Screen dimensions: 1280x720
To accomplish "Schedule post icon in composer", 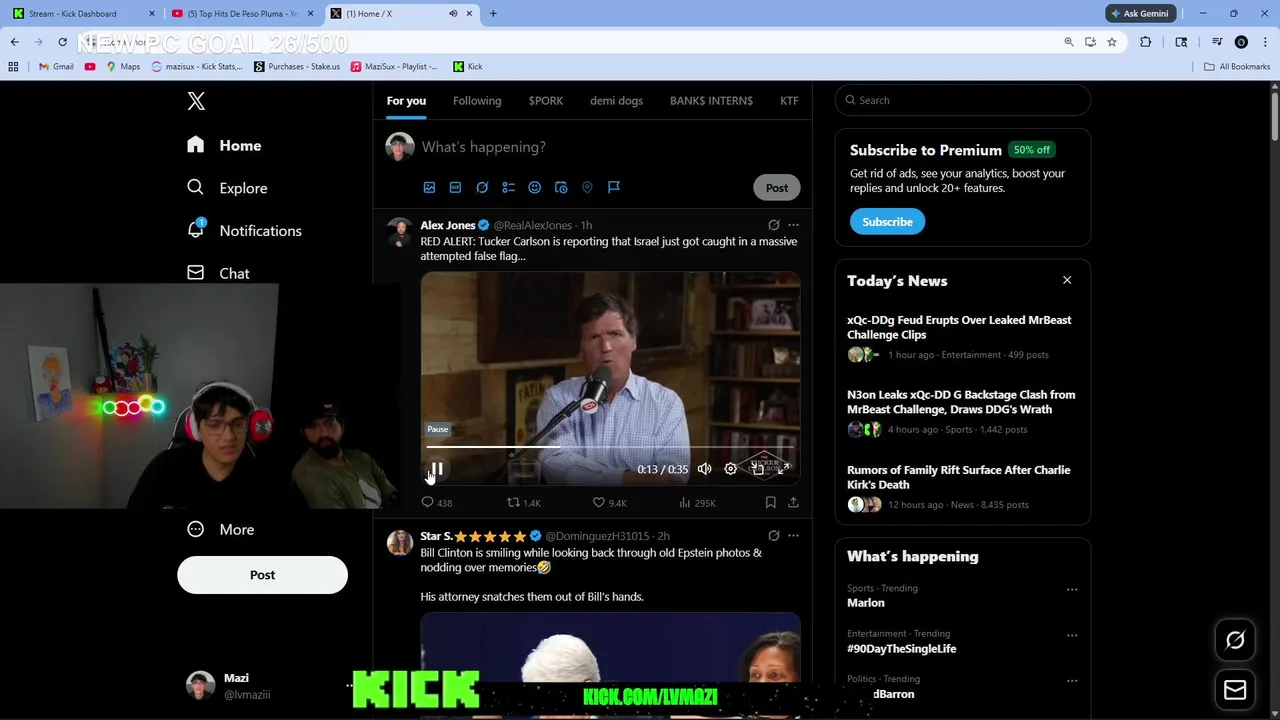I will pos(561,187).
